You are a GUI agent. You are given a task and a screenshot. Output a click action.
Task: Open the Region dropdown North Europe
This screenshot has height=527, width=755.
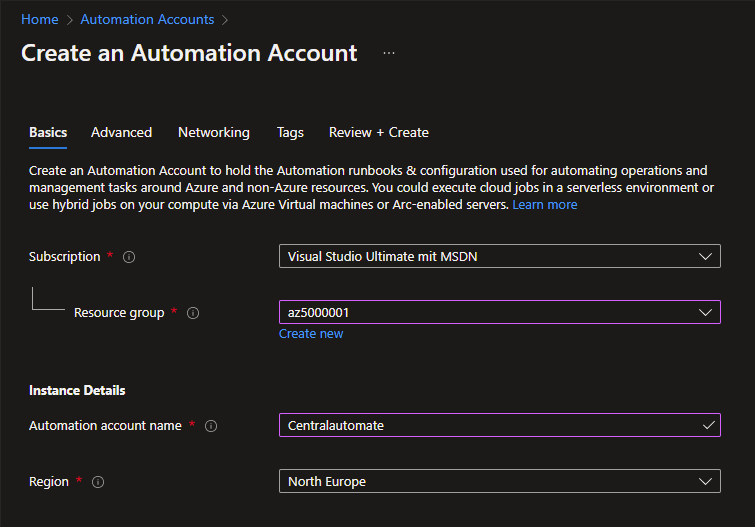point(499,481)
